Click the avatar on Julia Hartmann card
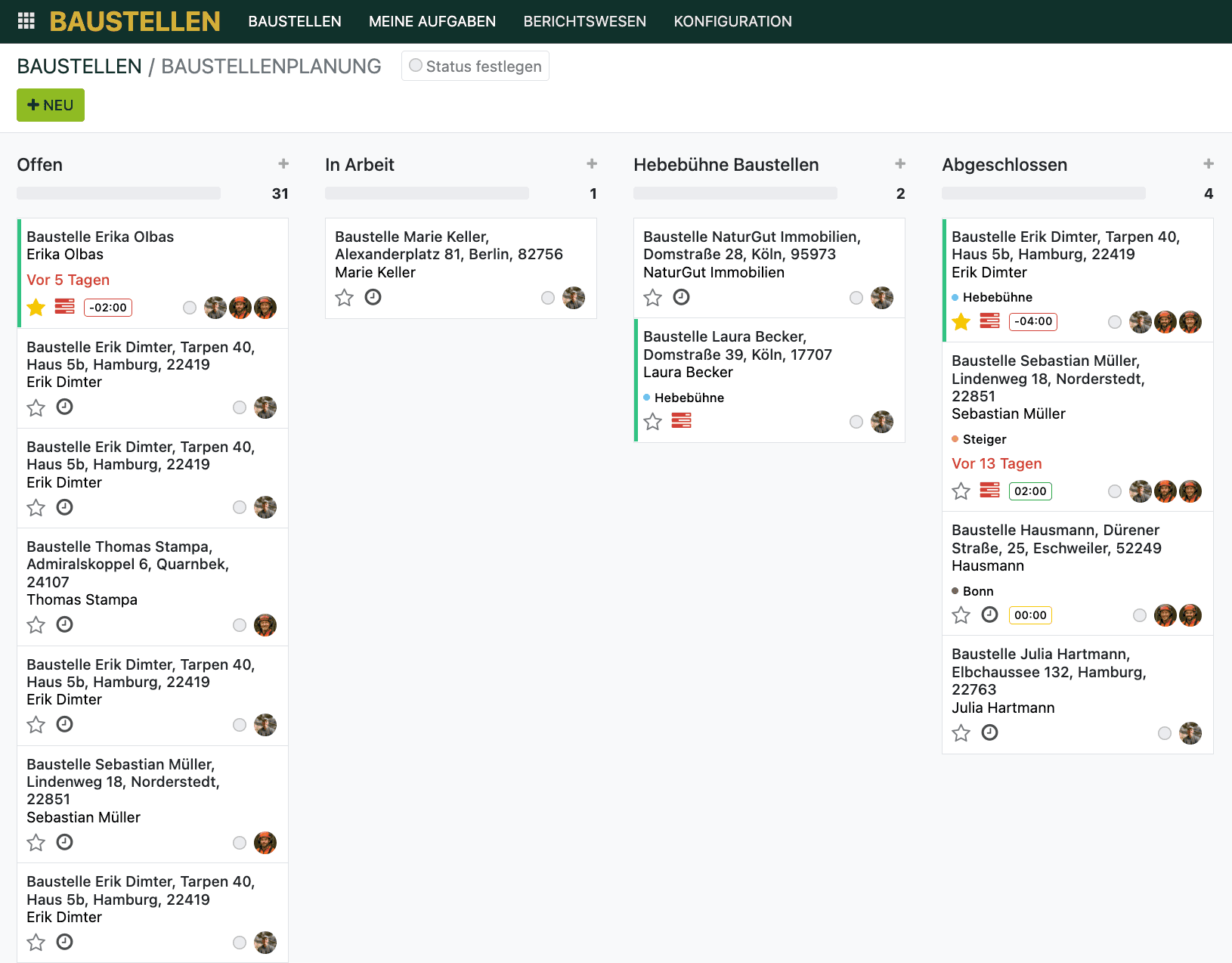This screenshot has height=963, width=1232. [x=1190, y=733]
